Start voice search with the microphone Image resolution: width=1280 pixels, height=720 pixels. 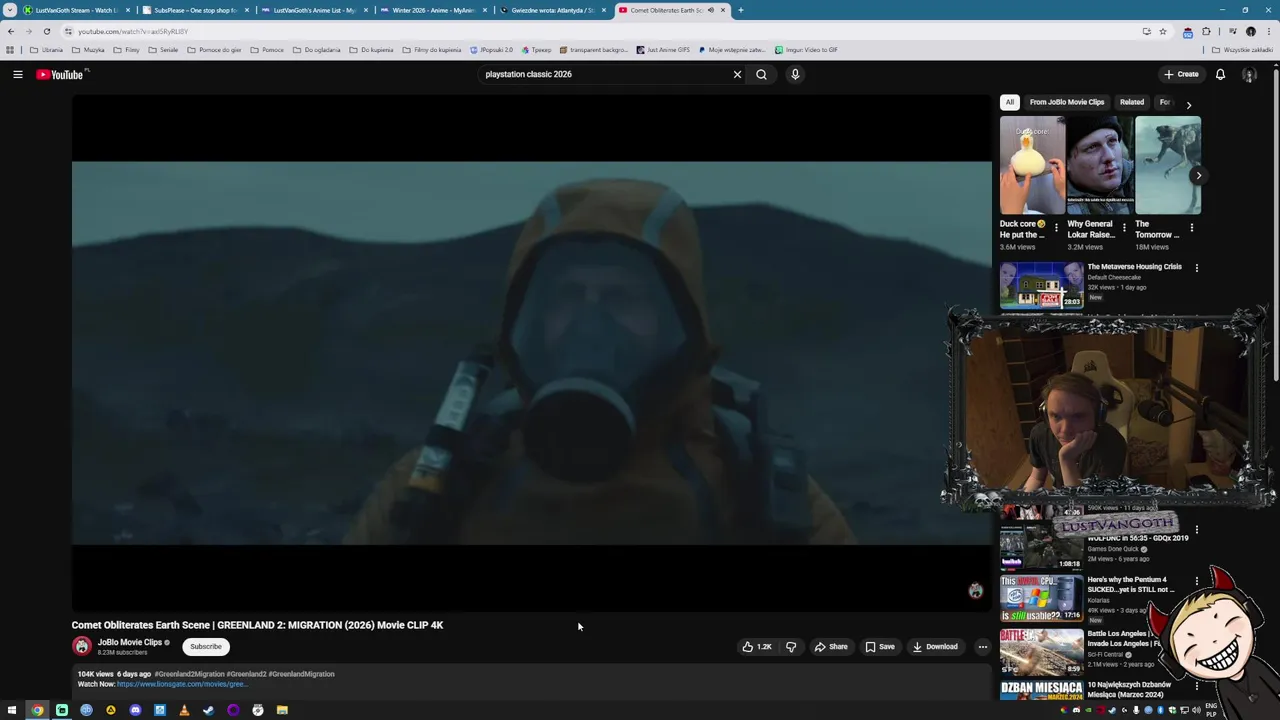[x=795, y=74]
